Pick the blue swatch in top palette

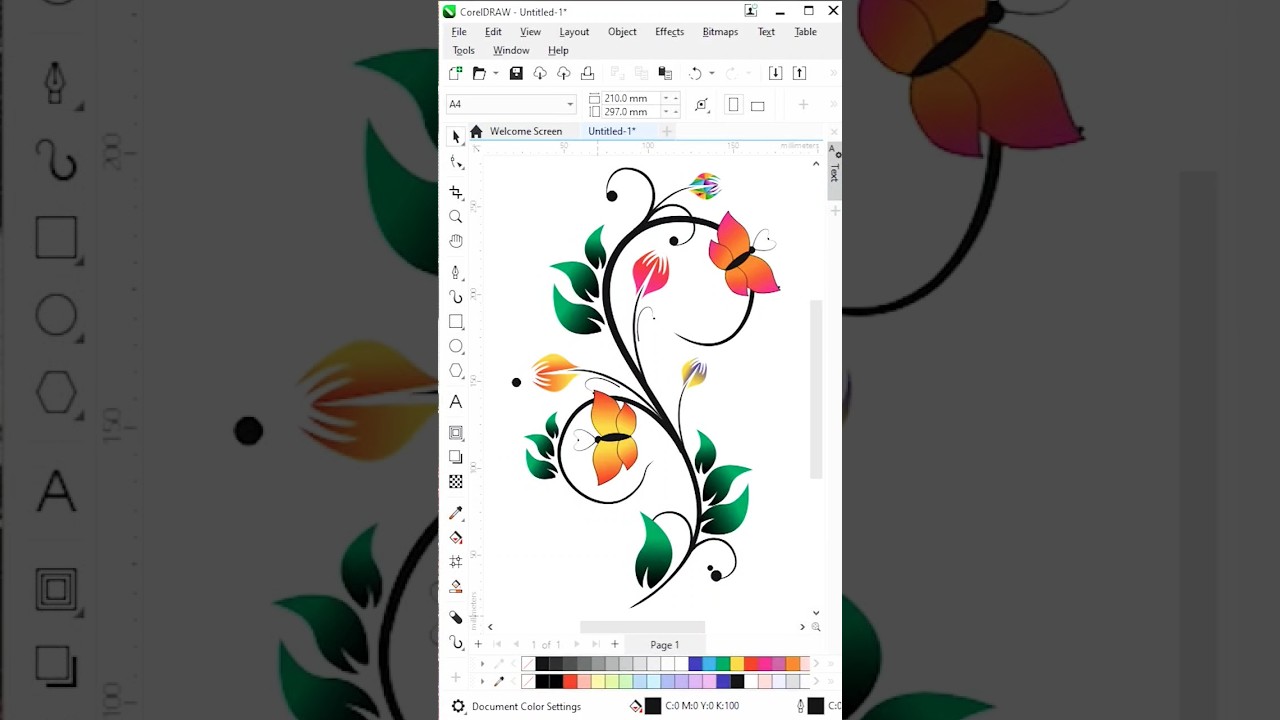tap(695, 663)
